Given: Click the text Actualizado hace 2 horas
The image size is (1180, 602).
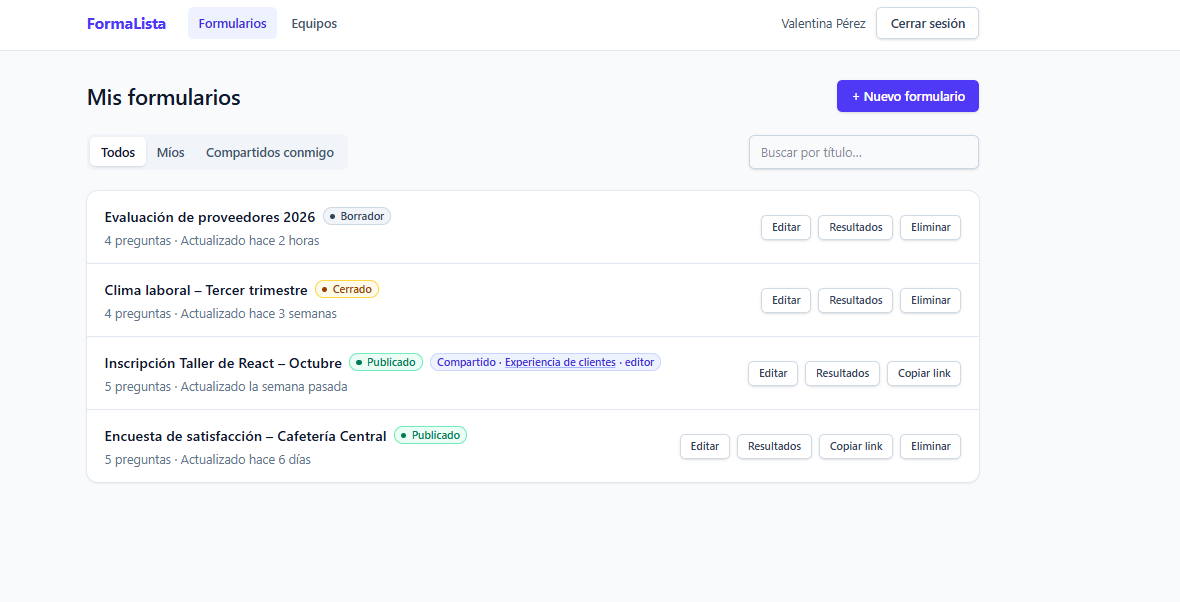Looking at the screenshot, I should 250,241.
